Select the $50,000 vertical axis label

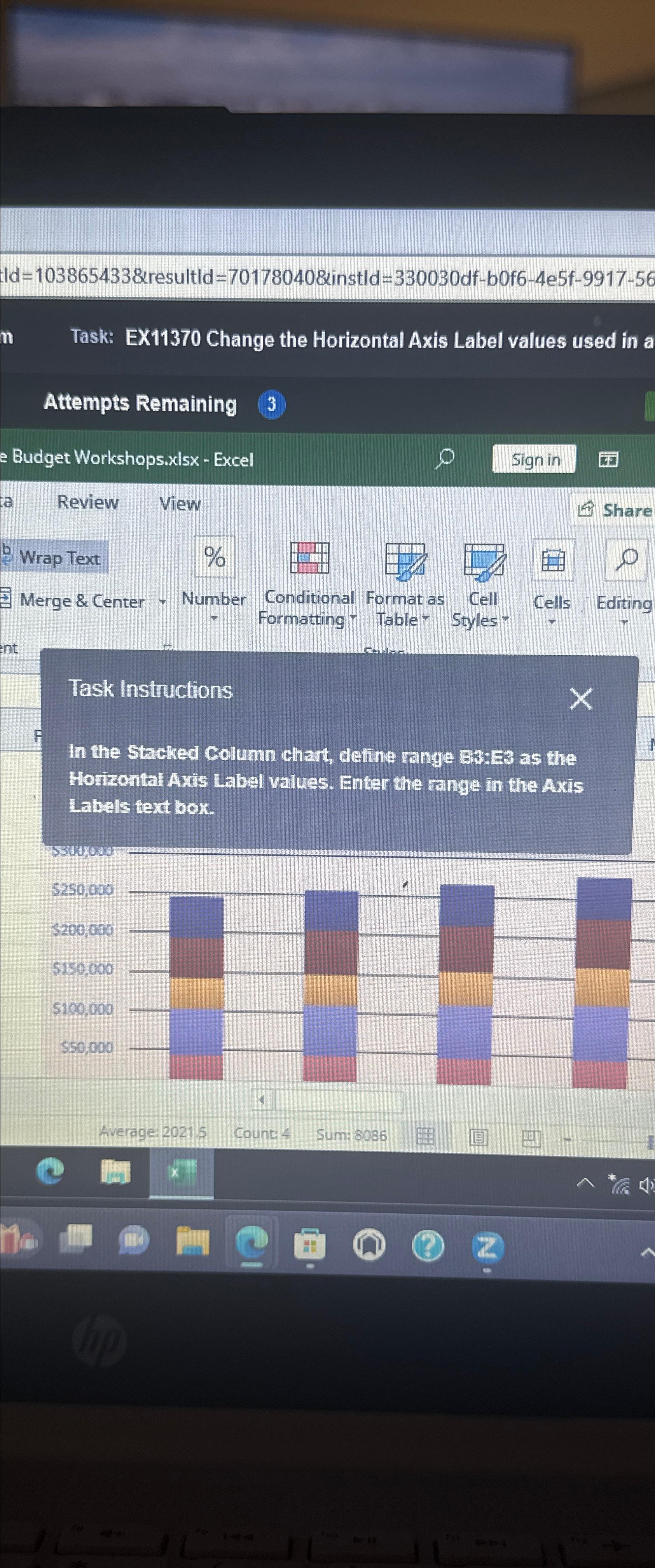(x=87, y=1047)
